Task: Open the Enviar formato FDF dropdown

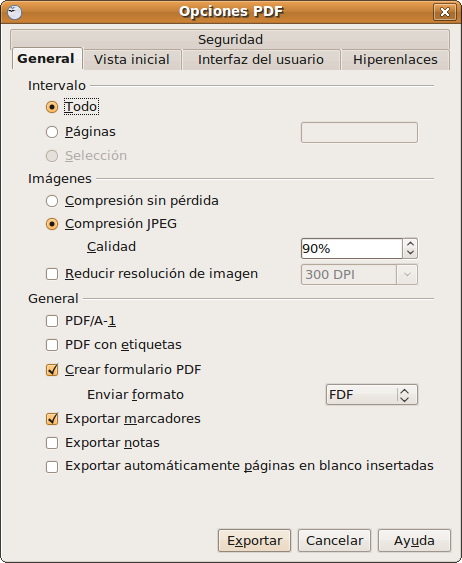Action: [372, 395]
